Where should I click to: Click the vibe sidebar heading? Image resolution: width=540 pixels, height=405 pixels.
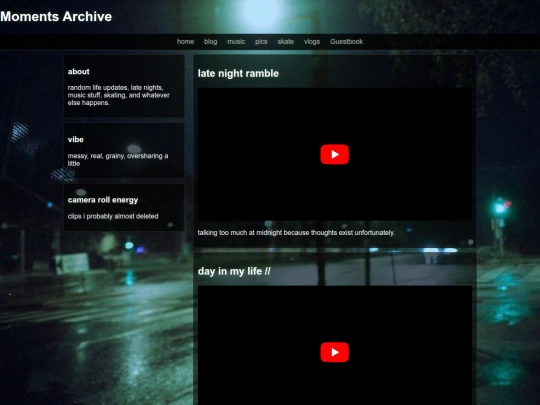click(75, 139)
